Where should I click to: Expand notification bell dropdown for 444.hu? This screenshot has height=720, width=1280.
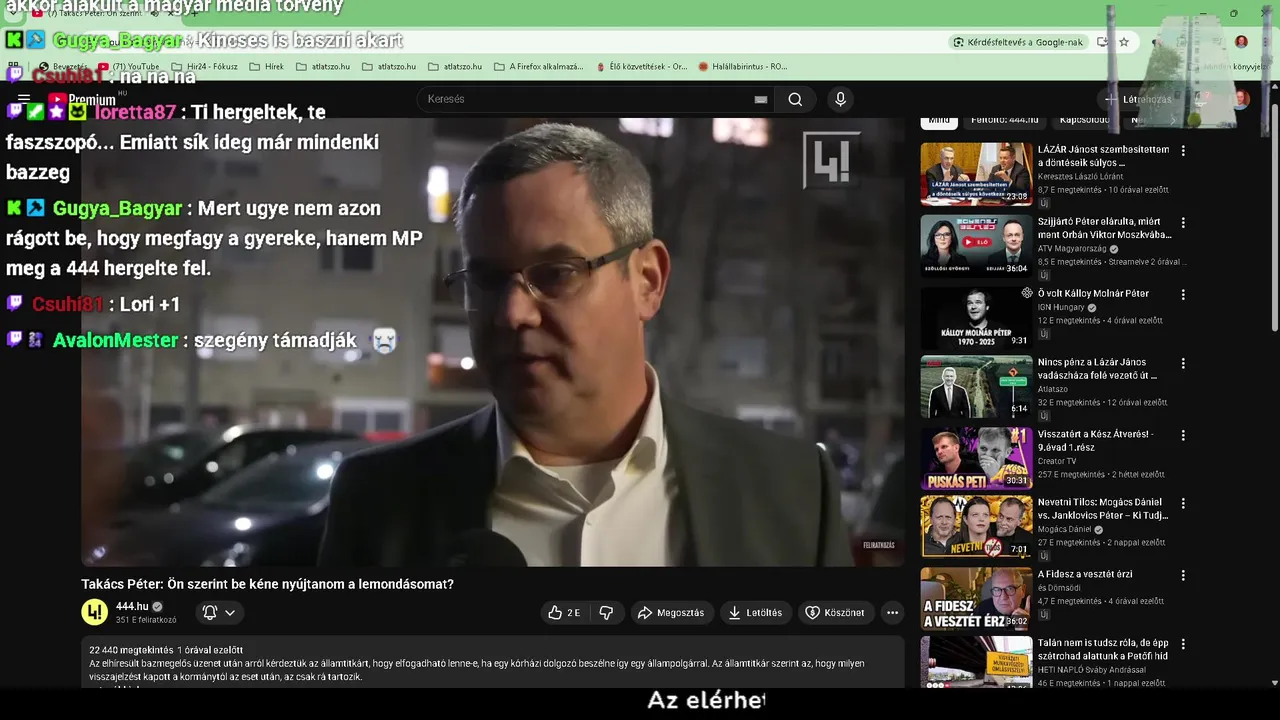coord(219,612)
